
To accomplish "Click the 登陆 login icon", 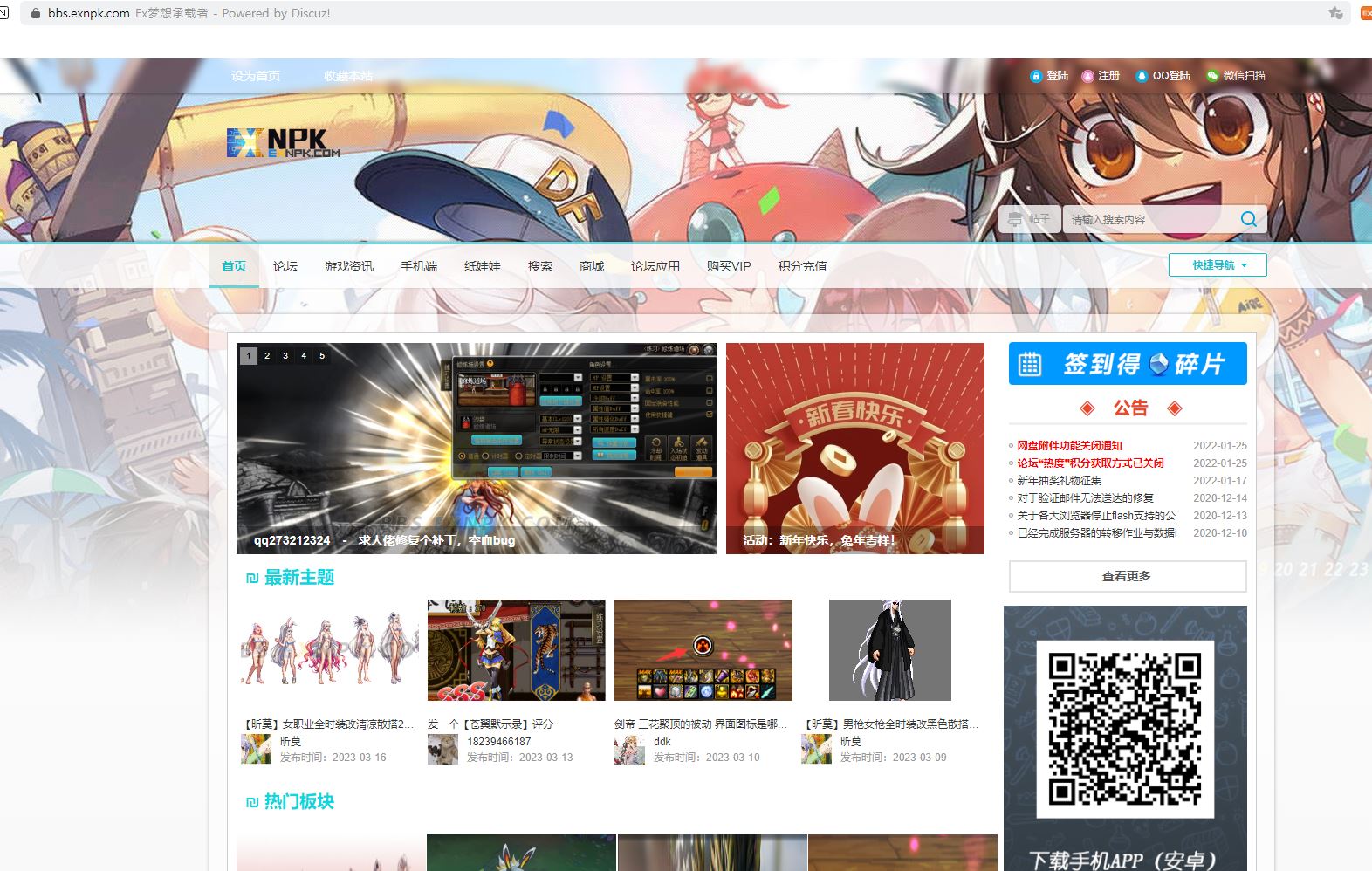I will 1036,76.
